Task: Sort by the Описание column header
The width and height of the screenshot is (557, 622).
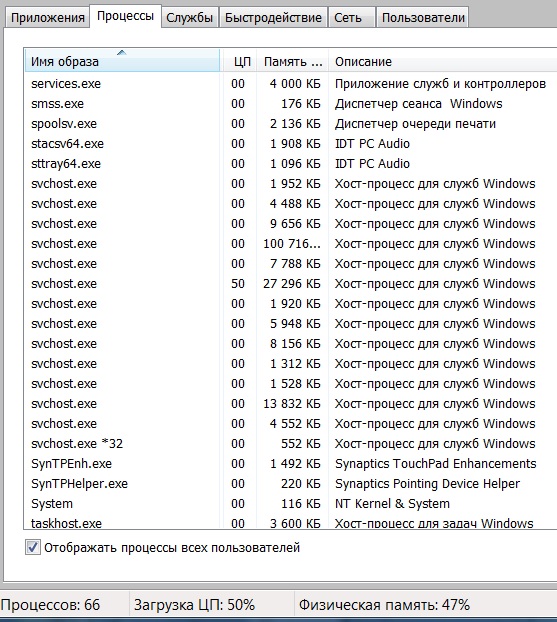Action: tap(443, 61)
